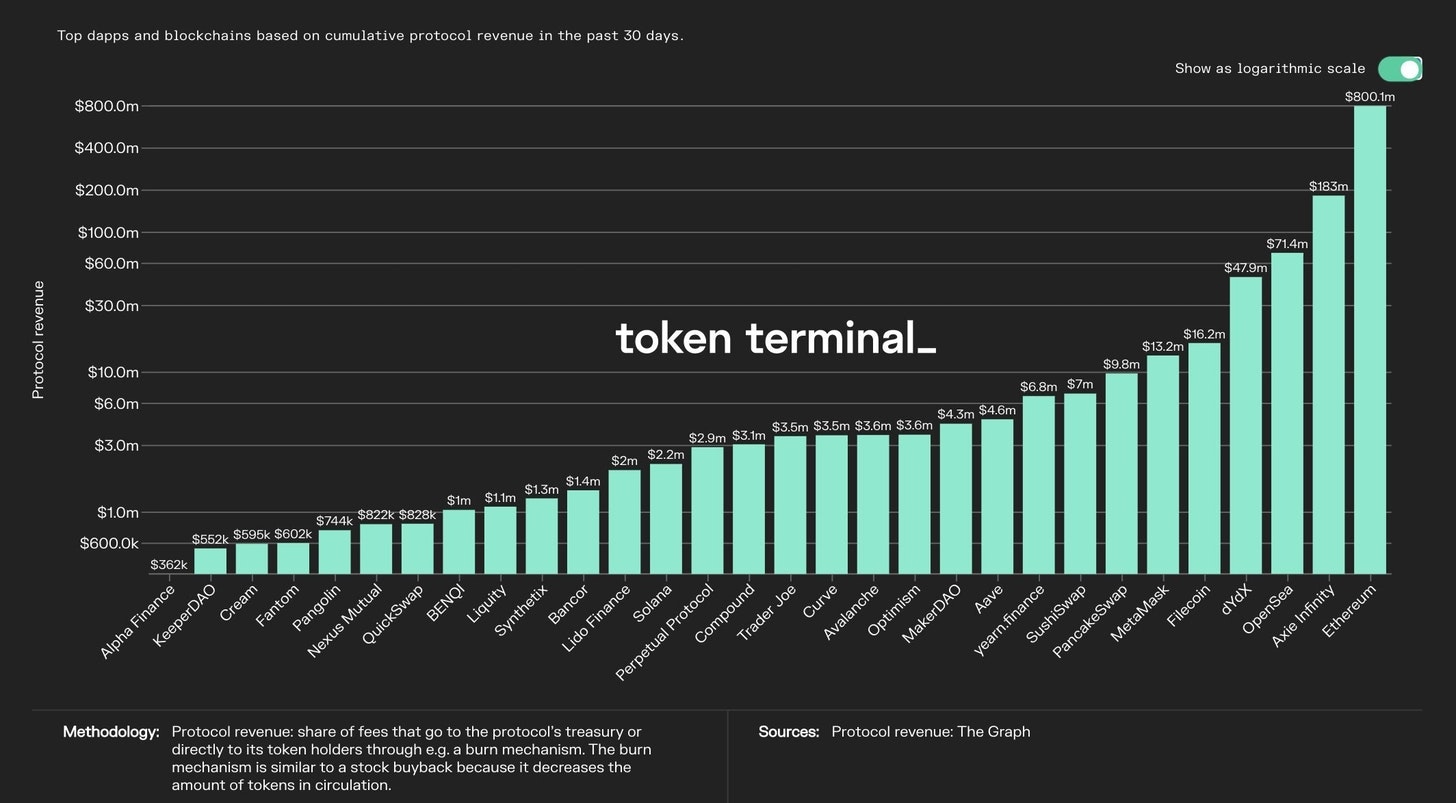Click the chart title about top dapps
Image resolution: width=1456 pixels, height=803 pixels.
coord(370,35)
